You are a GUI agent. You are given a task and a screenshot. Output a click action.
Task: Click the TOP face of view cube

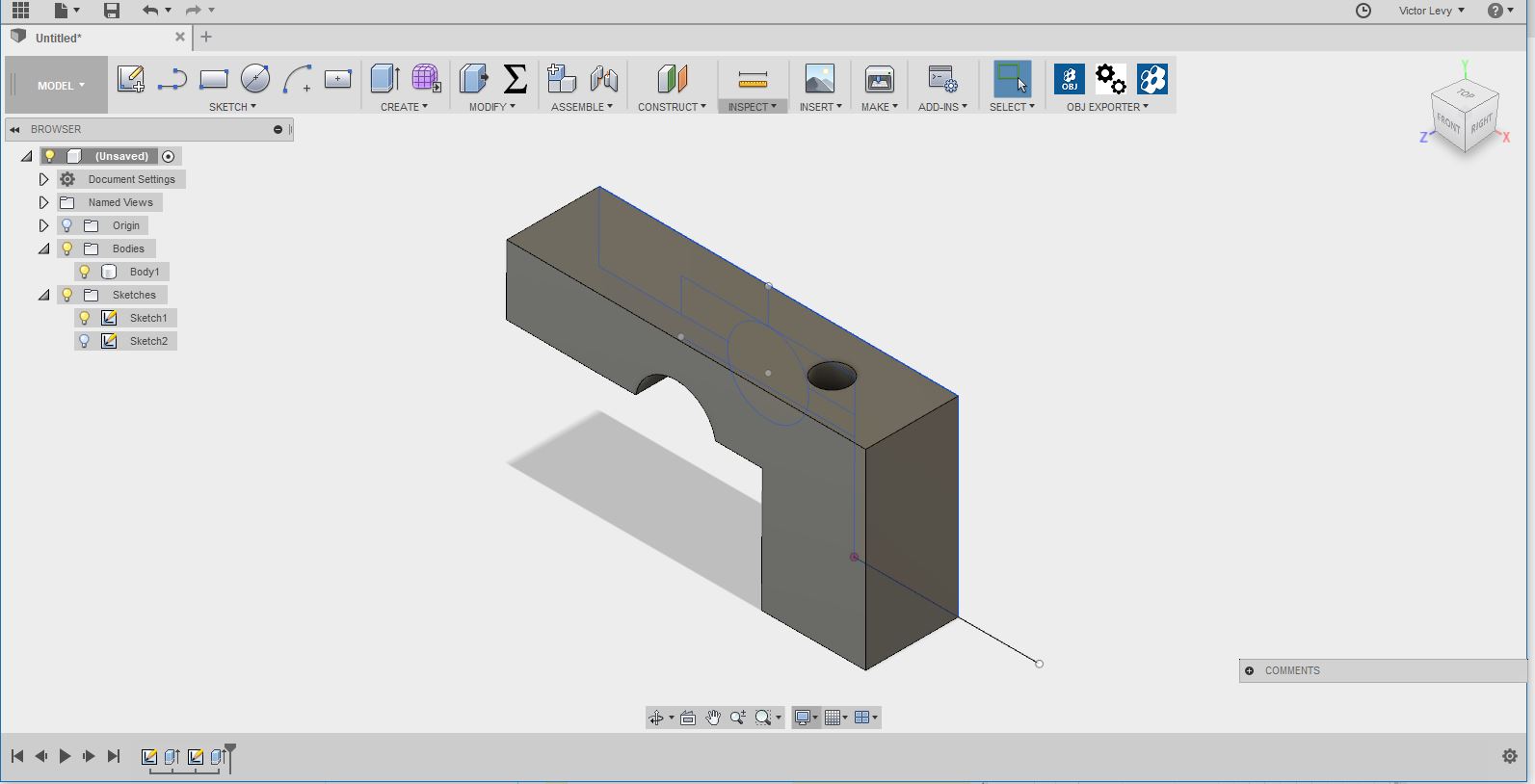point(1465,94)
